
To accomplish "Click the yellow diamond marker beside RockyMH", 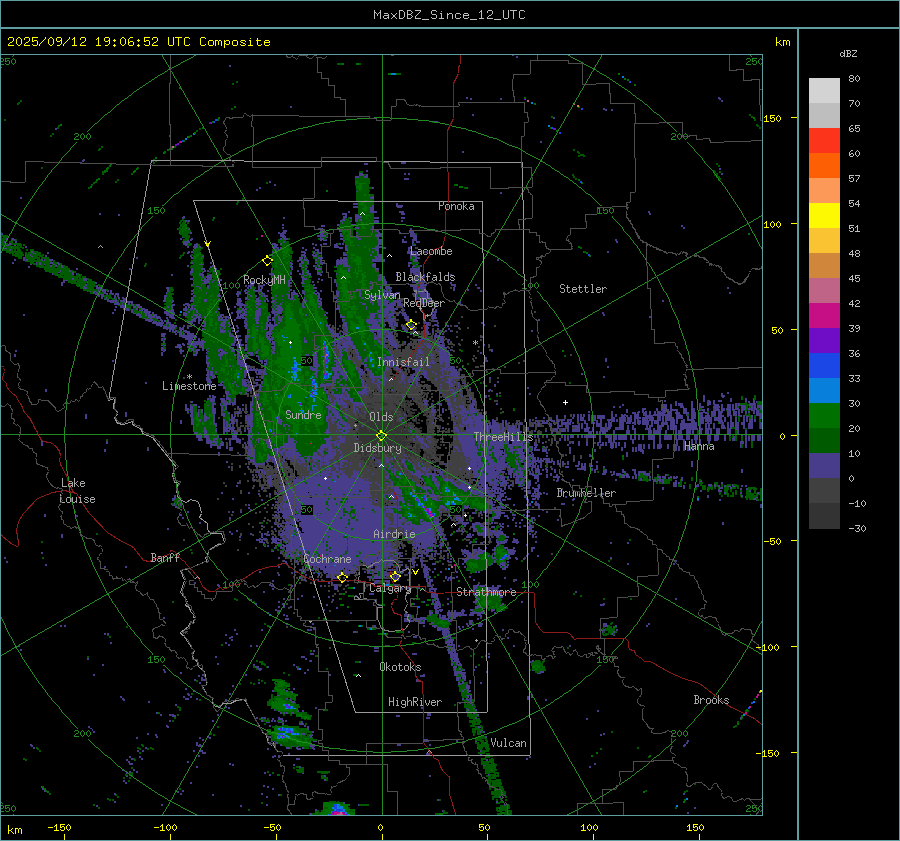I will pos(267,261).
